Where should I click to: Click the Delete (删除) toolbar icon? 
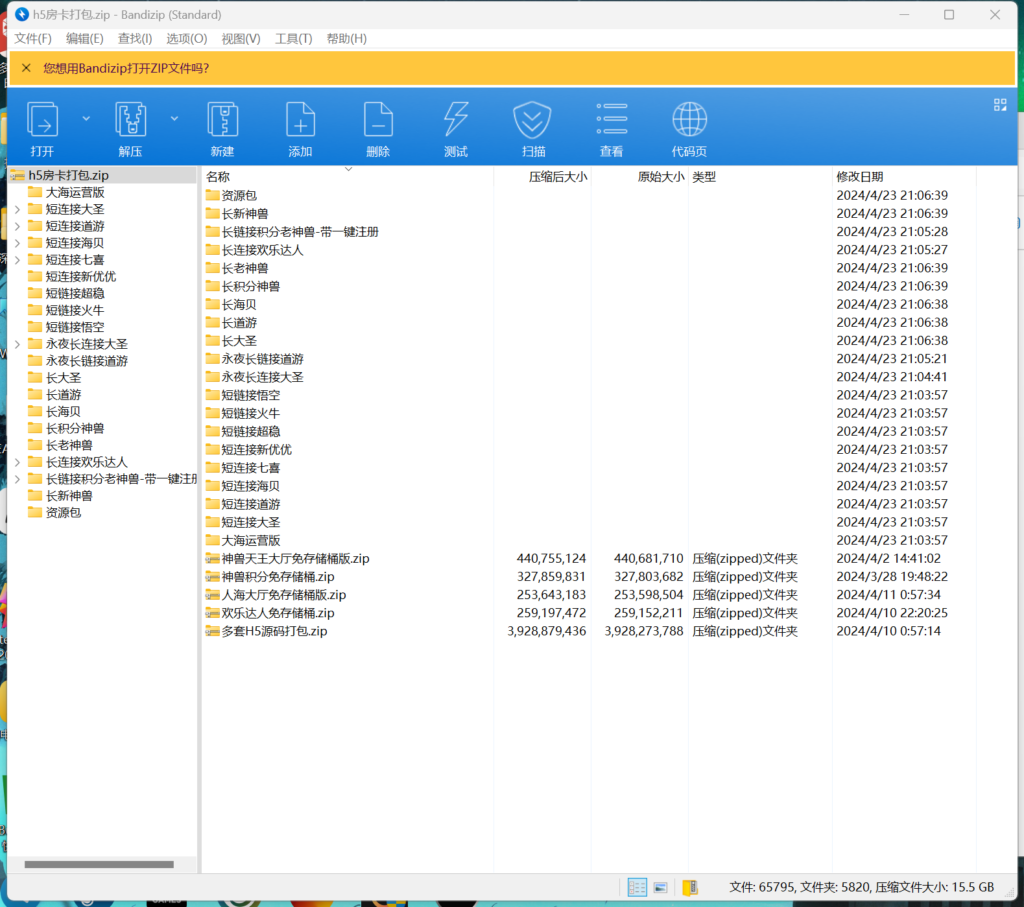pyautogui.click(x=378, y=121)
